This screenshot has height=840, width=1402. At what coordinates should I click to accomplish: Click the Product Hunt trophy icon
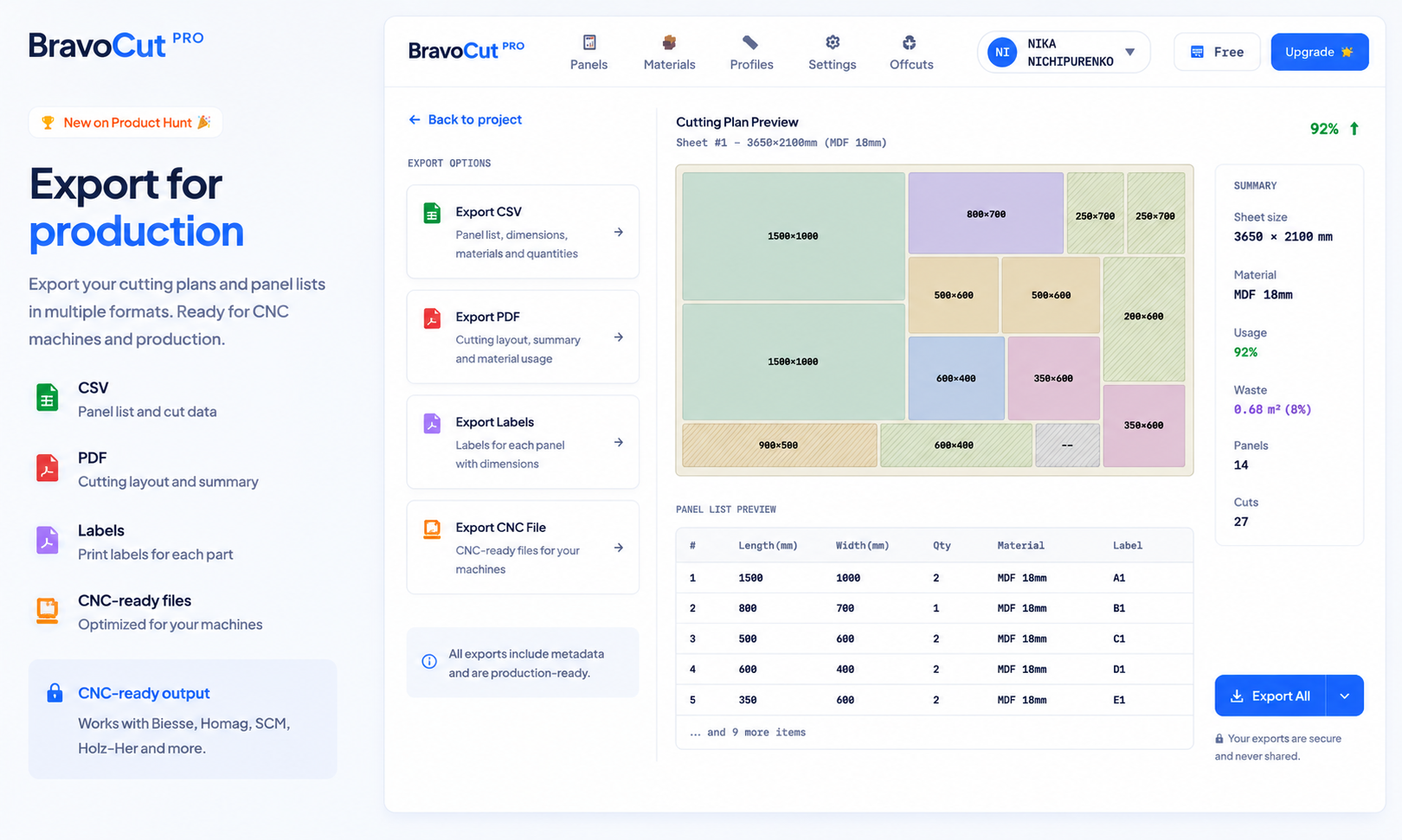pos(48,123)
